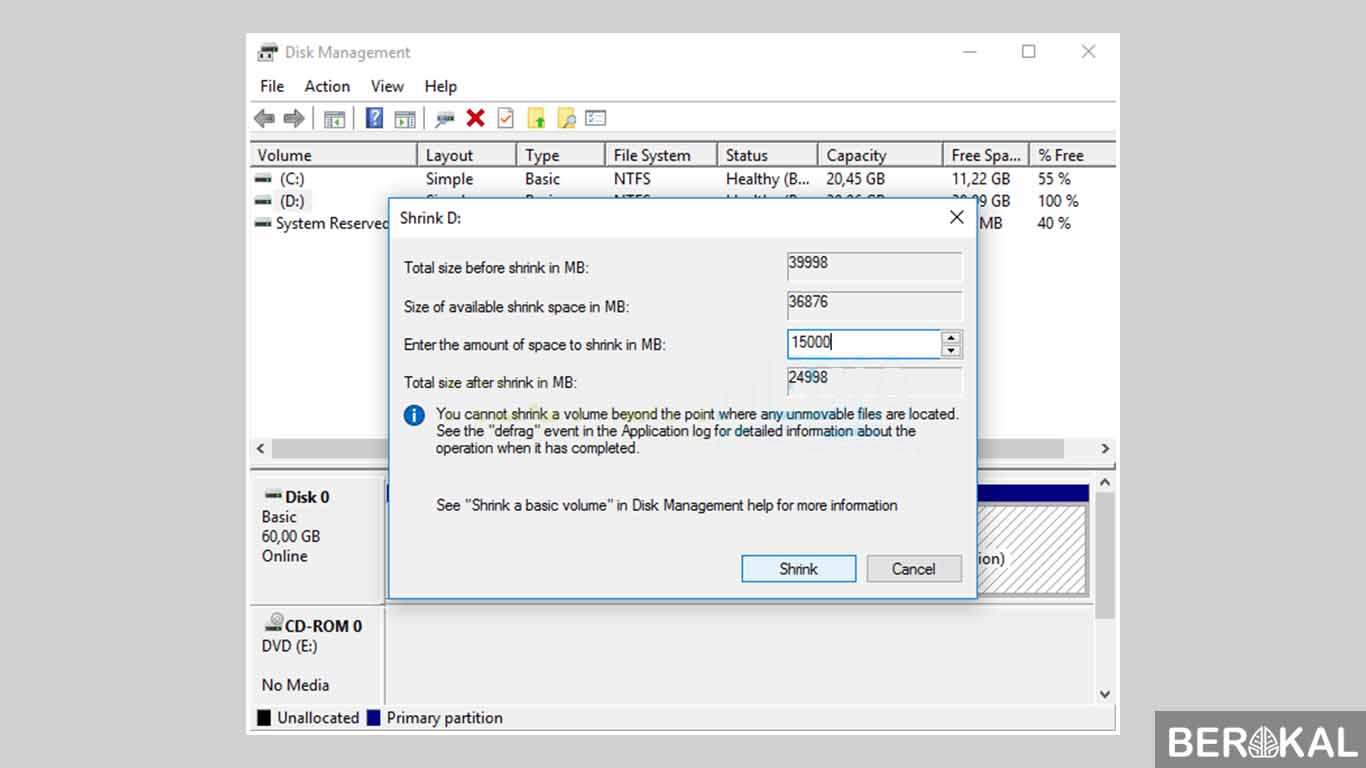Click the 100 % free cell

[x=1058, y=201]
